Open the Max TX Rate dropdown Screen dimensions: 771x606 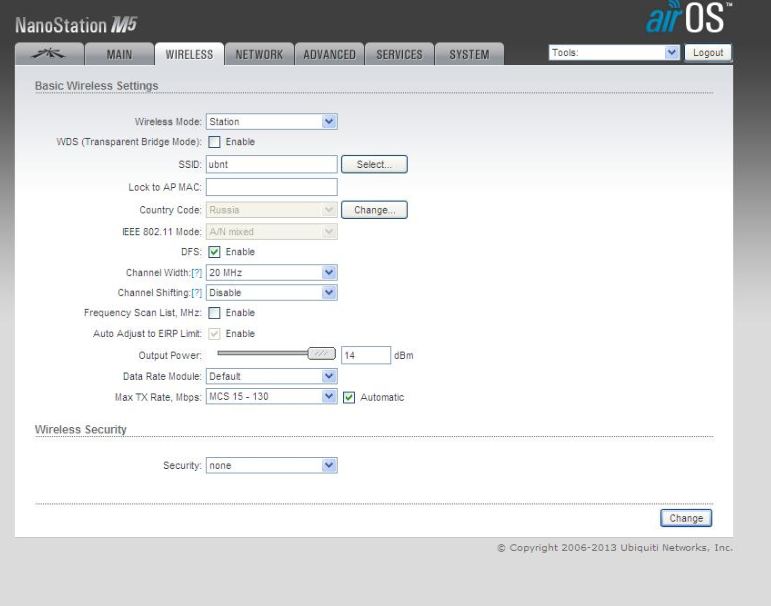pos(271,397)
